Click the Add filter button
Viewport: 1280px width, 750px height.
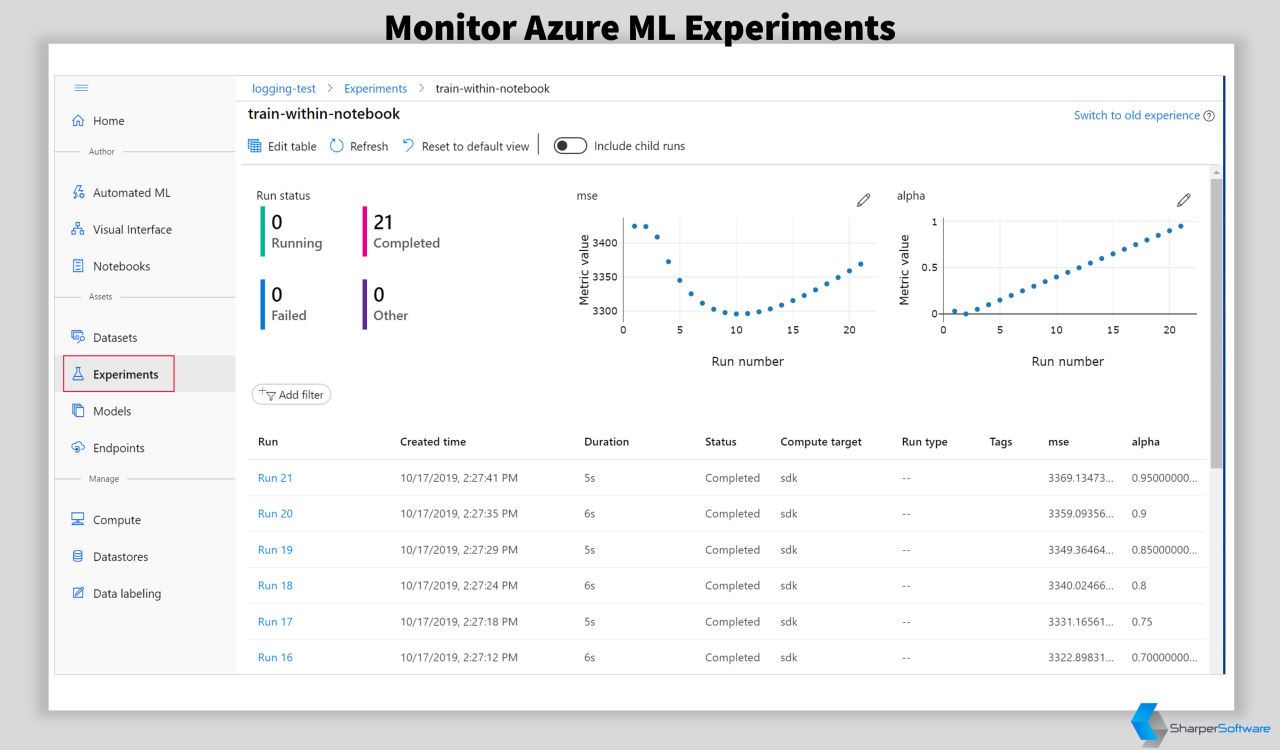pyautogui.click(x=291, y=395)
